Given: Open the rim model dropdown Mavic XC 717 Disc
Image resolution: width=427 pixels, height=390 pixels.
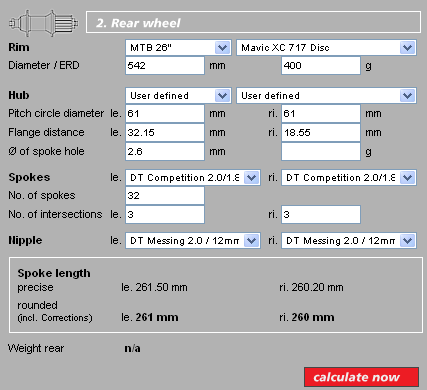Looking at the screenshot, I should tap(326, 48).
